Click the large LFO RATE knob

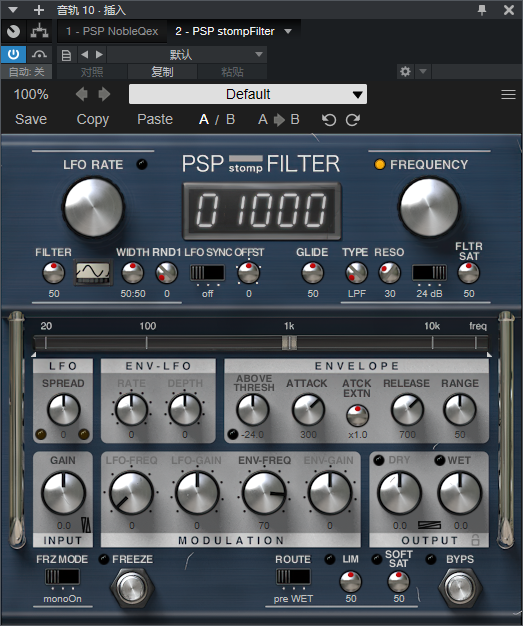[x=93, y=208]
